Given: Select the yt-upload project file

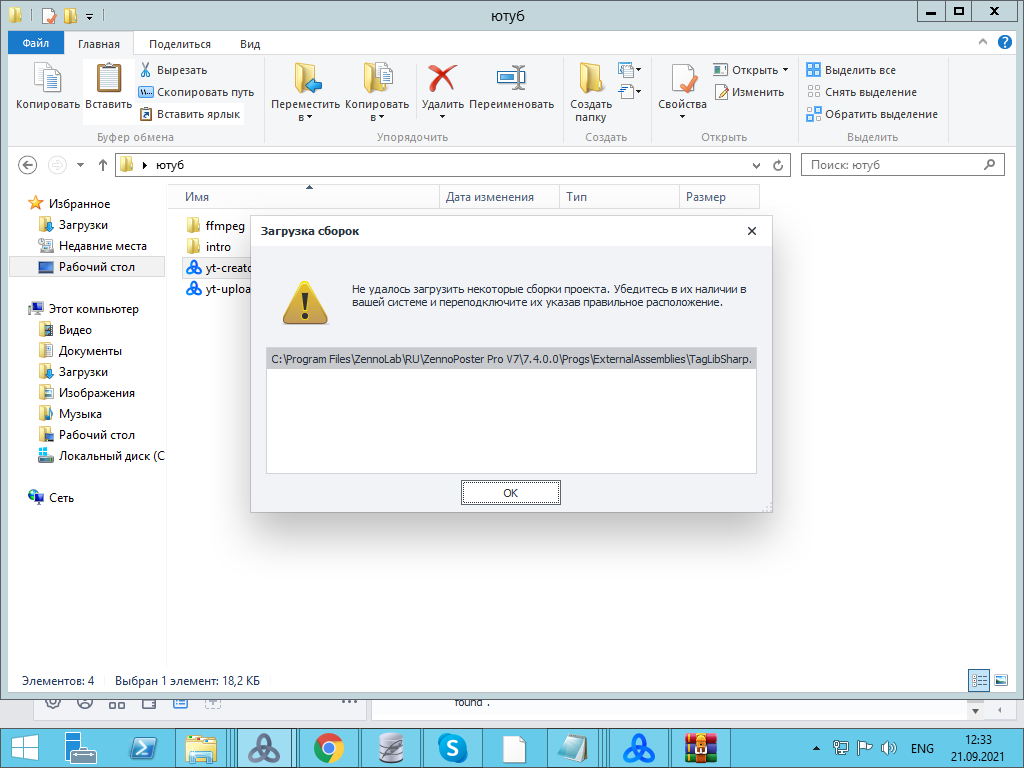Looking at the screenshot, I should point(217,289).
